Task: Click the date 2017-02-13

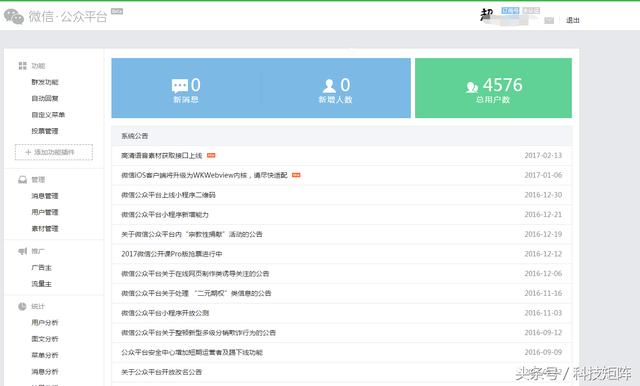Action: (x=543, y=155)
